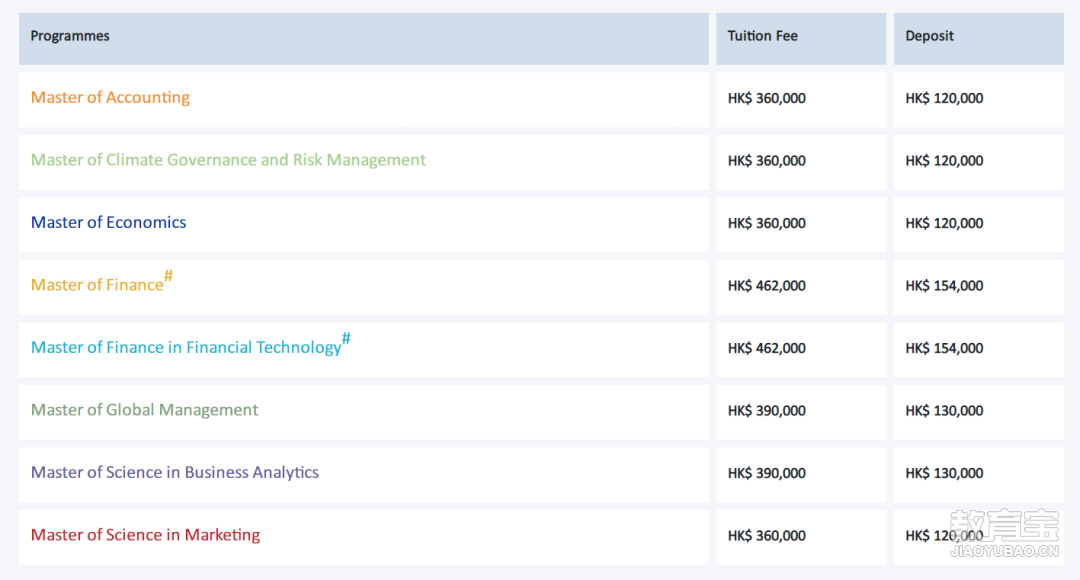Open the Master of Accounting link

point(110,97)
